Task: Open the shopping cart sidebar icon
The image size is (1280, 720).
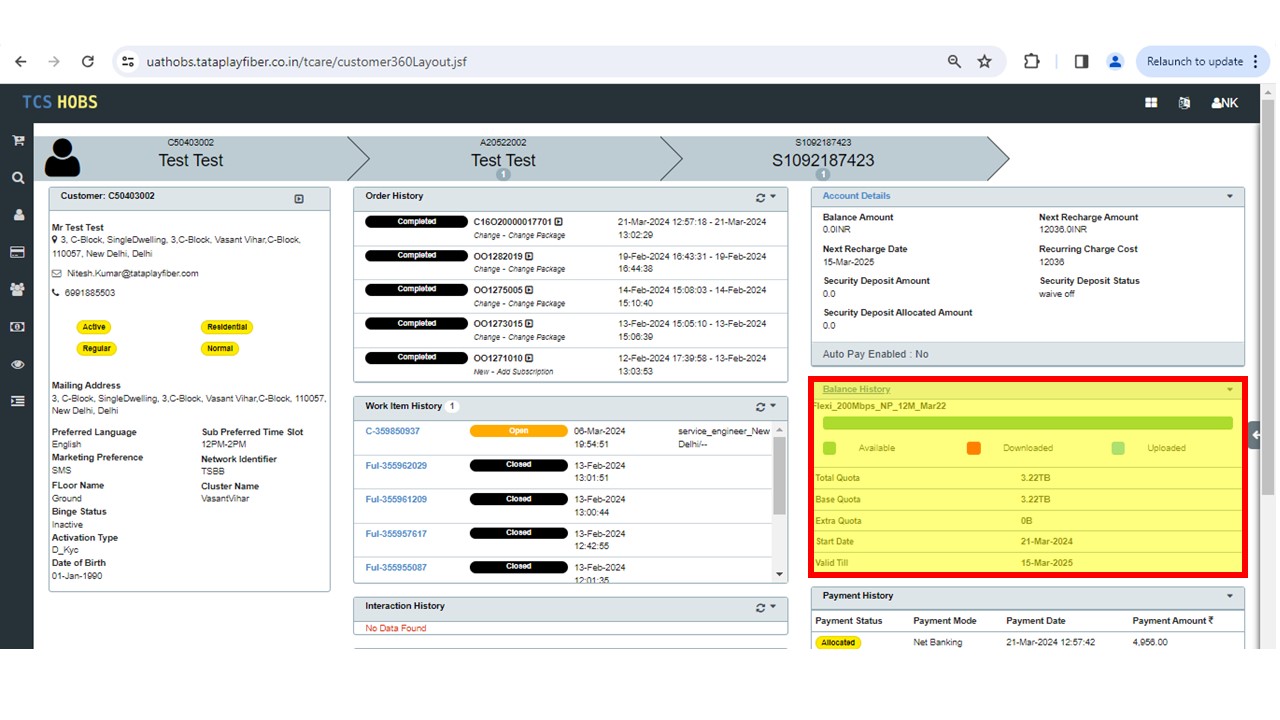Action: click(x=17, y=141)
